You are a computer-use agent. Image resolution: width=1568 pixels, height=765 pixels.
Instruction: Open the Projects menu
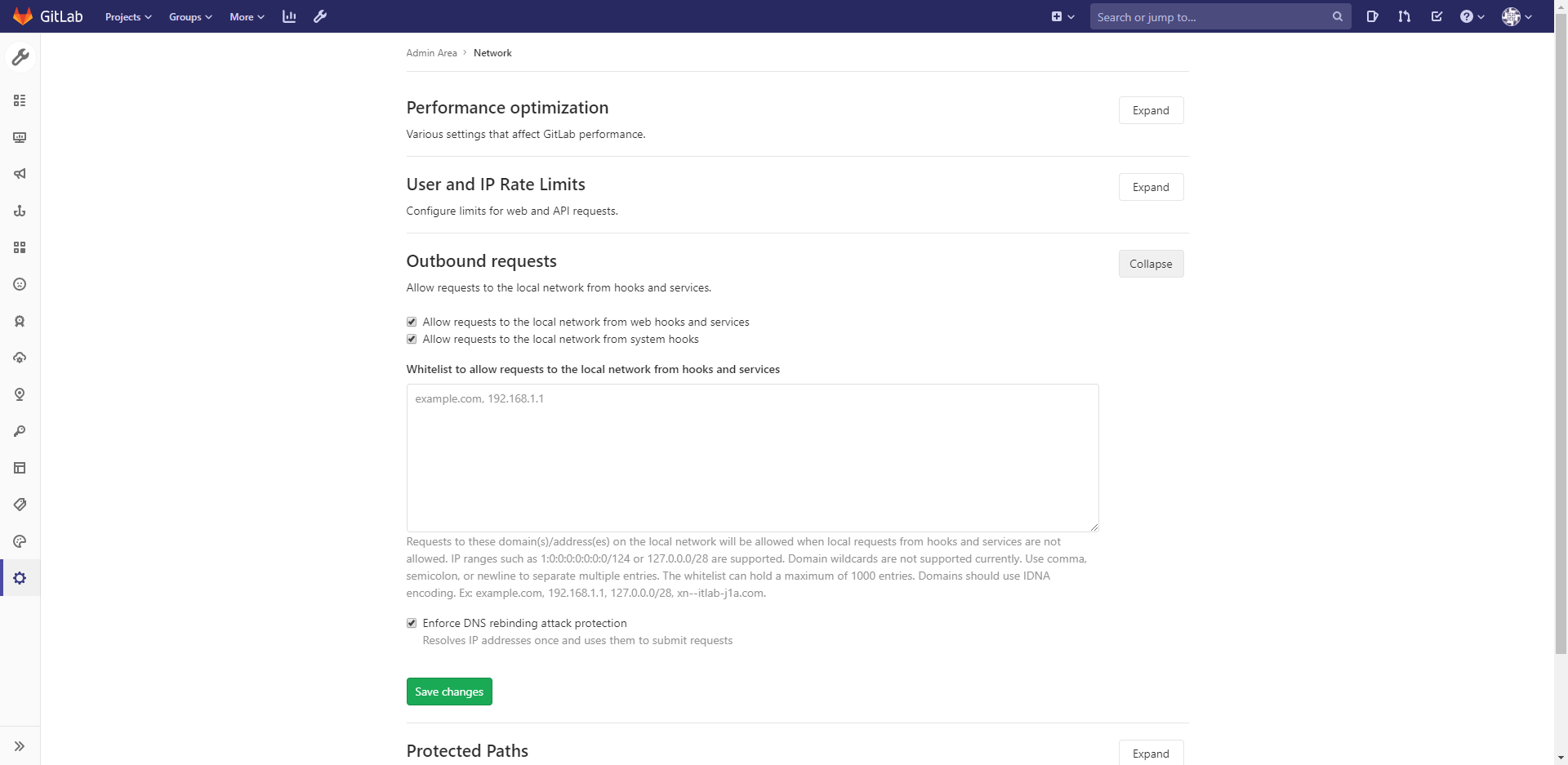(x=128, y=16)
